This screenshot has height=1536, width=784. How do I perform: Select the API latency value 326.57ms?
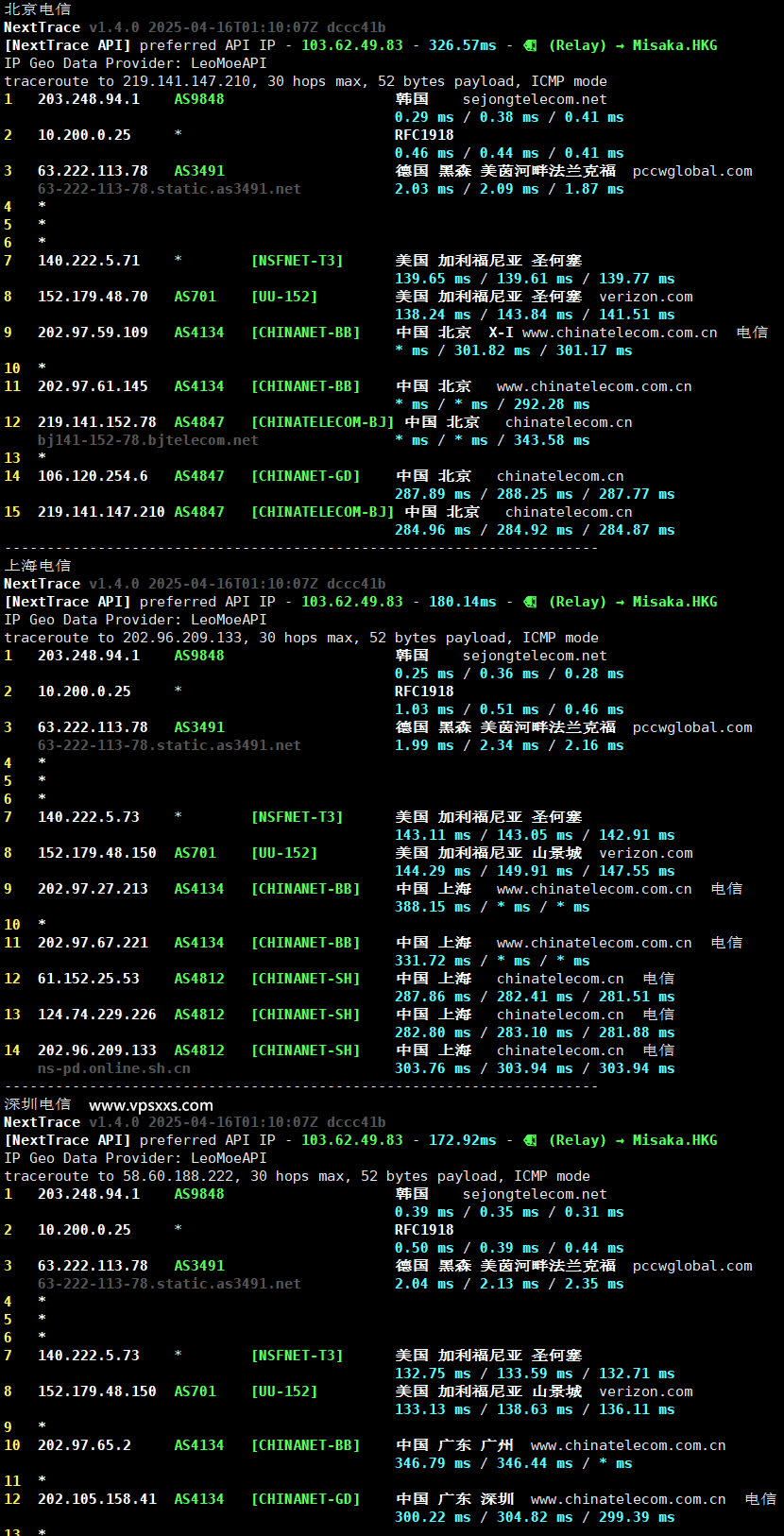pyautogui.click(x=463, y=45)
